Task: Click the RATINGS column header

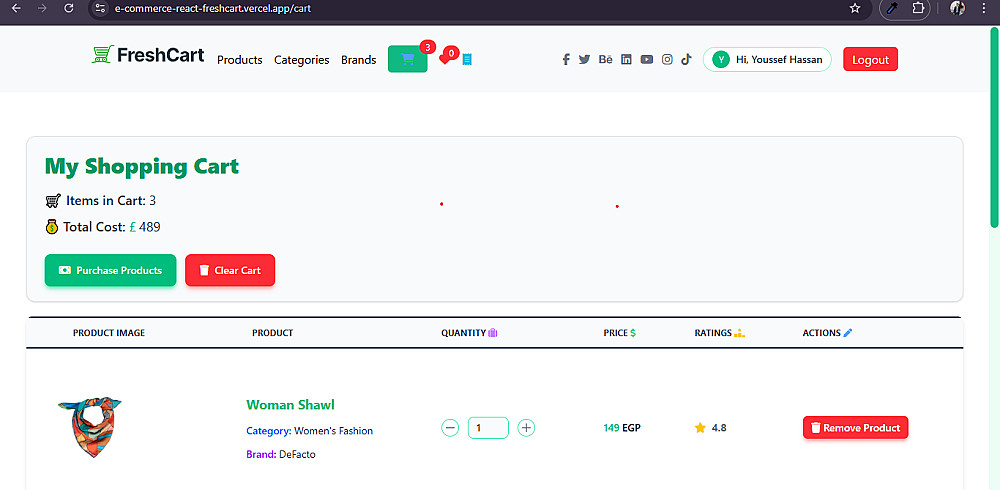Action: 719,332
